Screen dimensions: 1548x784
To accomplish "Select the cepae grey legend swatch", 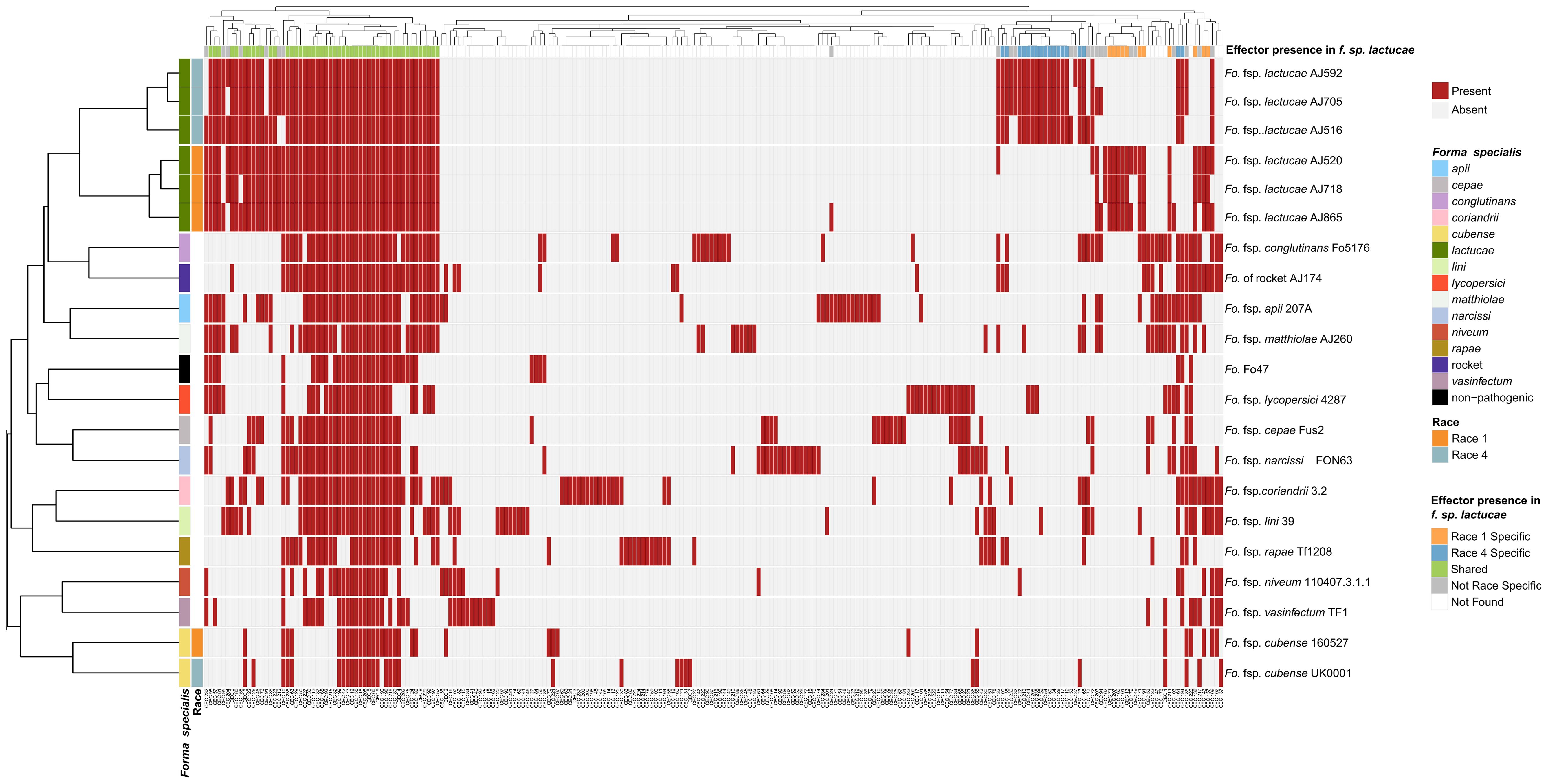I will (1440, 185).
